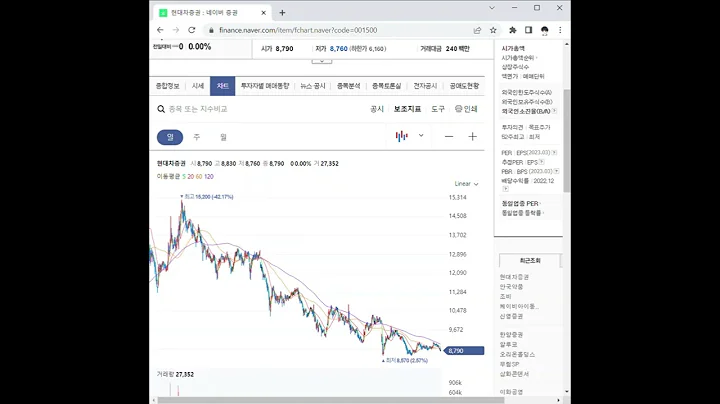Open the 공매도현황 tab
This screenshot has height=404, width=720.
coord(464,86)
